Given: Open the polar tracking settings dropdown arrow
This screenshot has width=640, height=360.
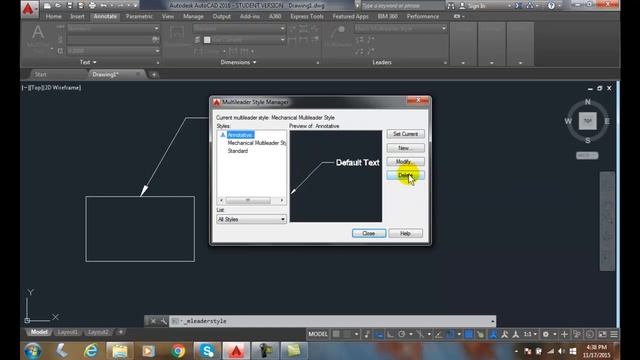Looking at the screenshot, I should (411, 334).
